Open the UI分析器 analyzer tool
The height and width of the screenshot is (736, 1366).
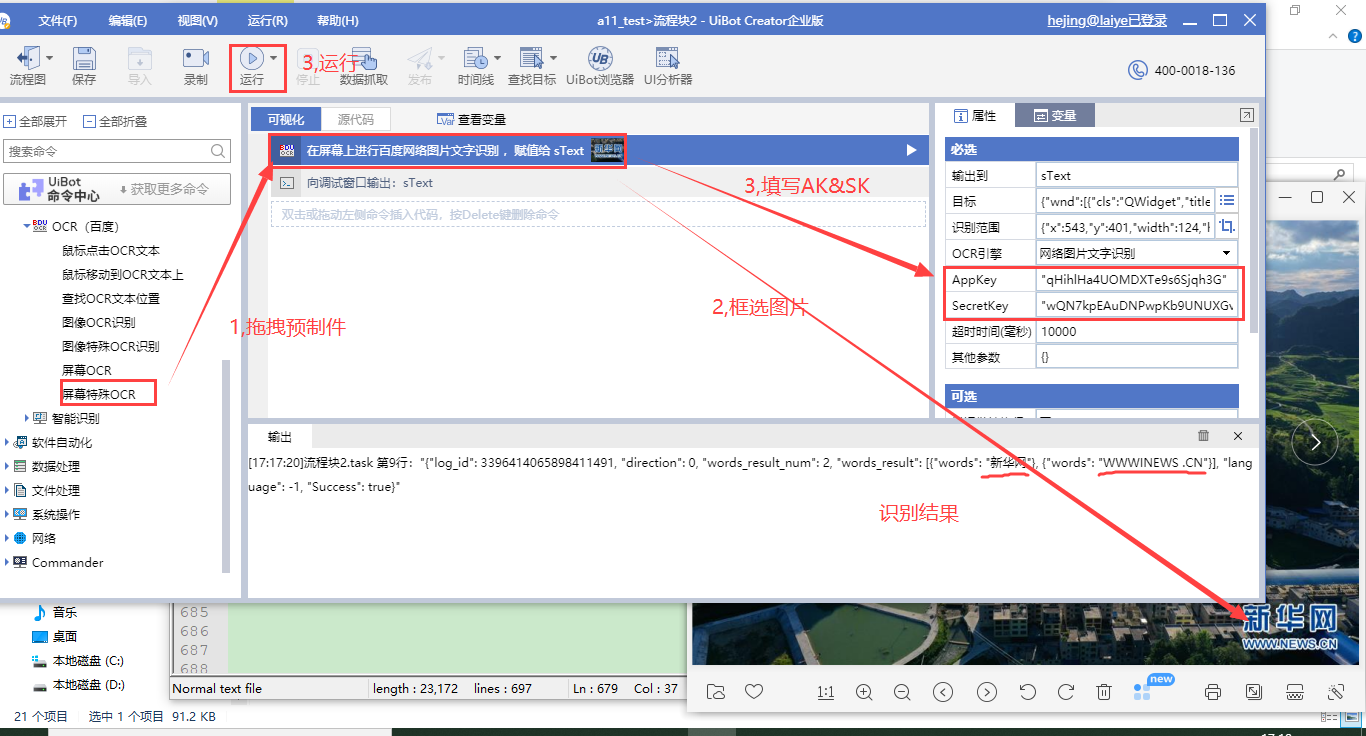tap(668, 60)
